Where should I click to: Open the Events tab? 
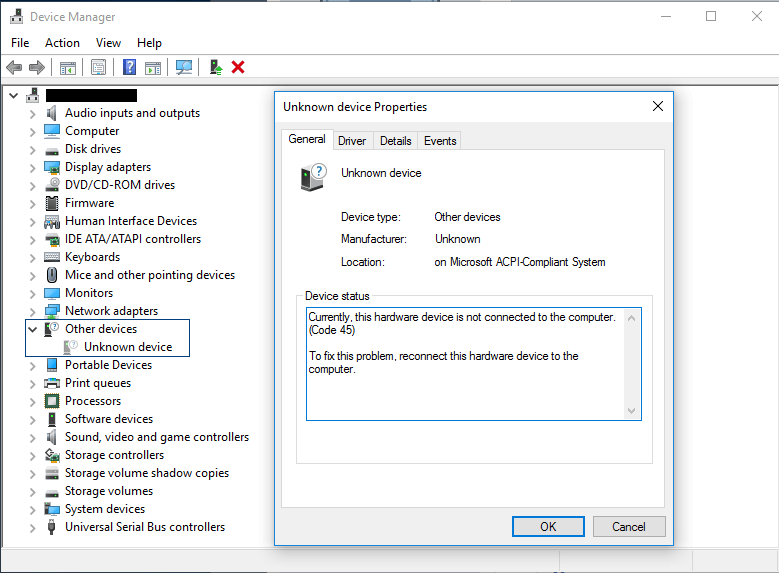pos(440,141)
